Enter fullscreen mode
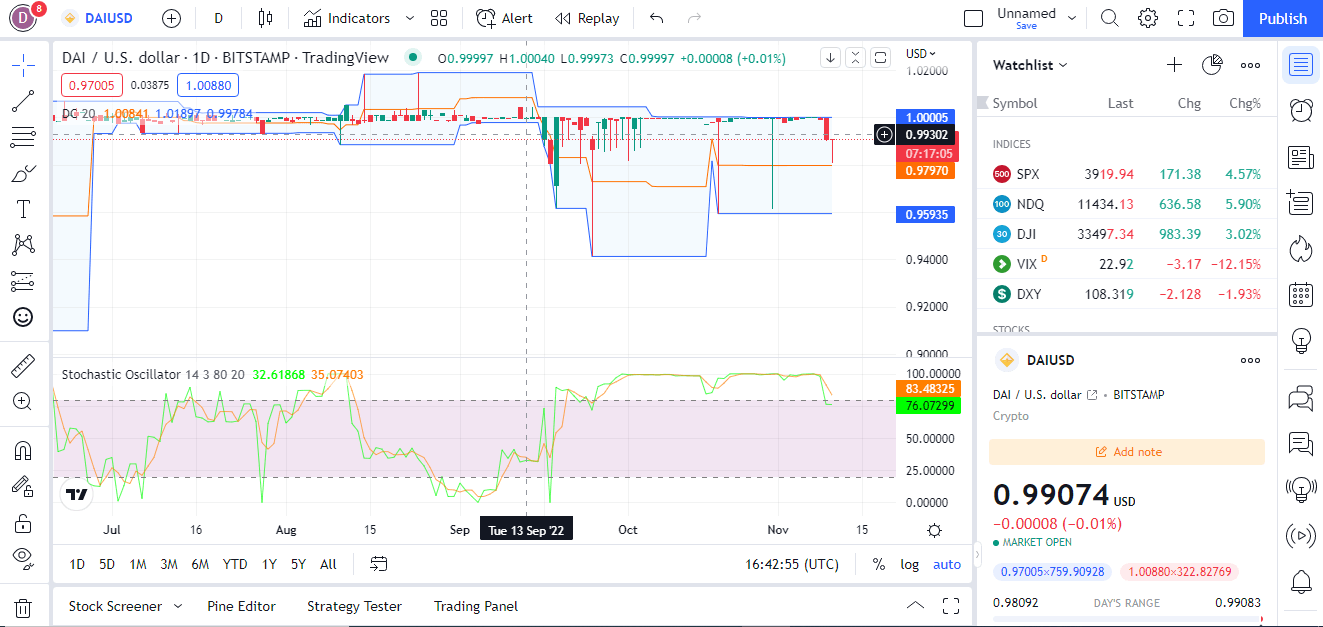1323x627 pixels. (1186, 18)
